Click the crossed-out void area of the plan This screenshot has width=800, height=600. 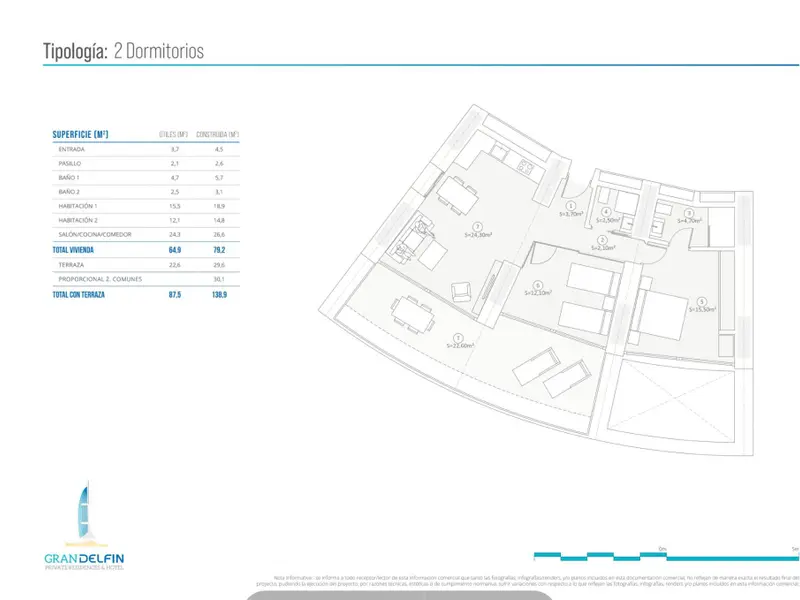pyautogui.click(x=671, y=401)
